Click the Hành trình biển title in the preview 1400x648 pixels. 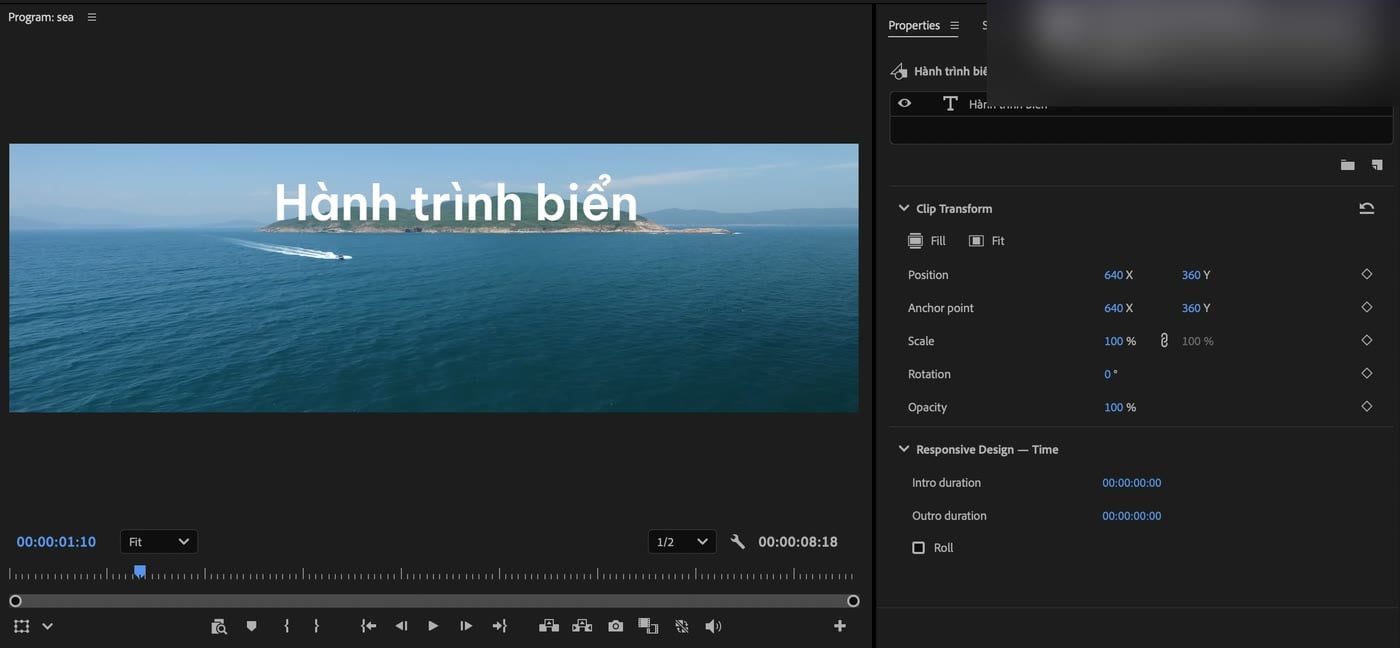pyautogui.click(x=456, y=203)
